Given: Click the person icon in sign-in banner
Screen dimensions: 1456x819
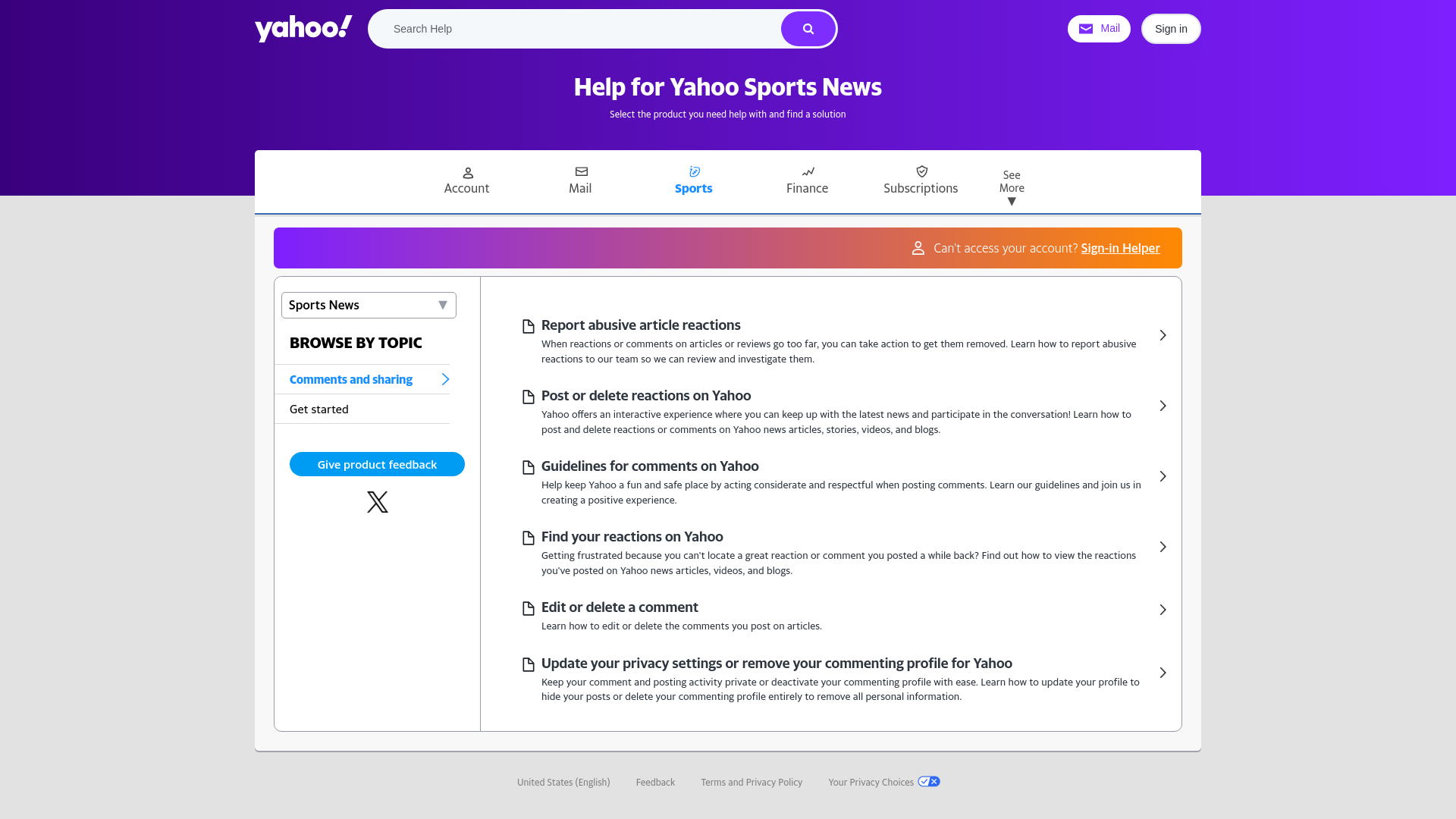Looking at the screenshot, I should 918,248.
